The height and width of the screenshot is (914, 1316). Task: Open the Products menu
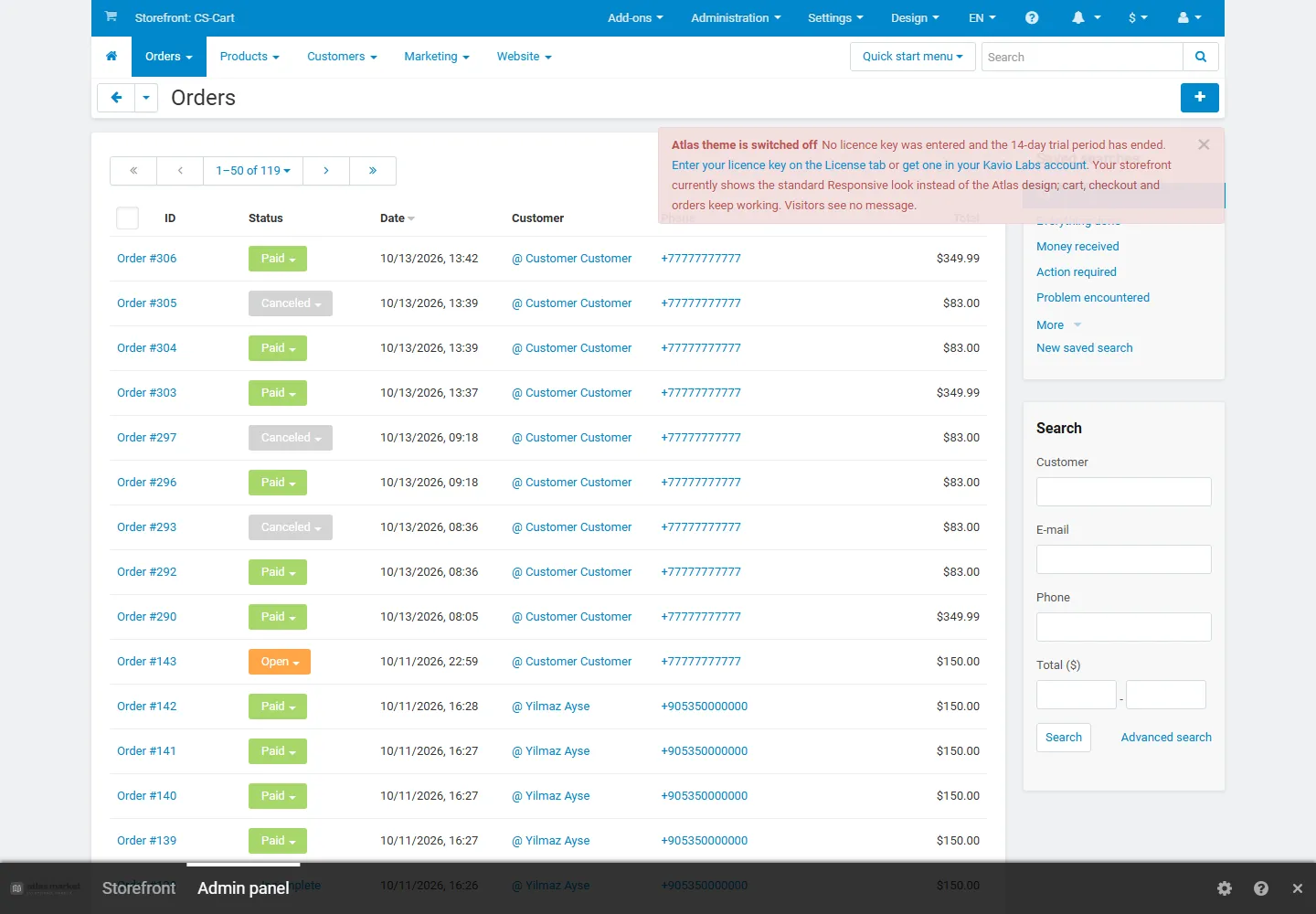pyautogui.click(x=249, y=57)
